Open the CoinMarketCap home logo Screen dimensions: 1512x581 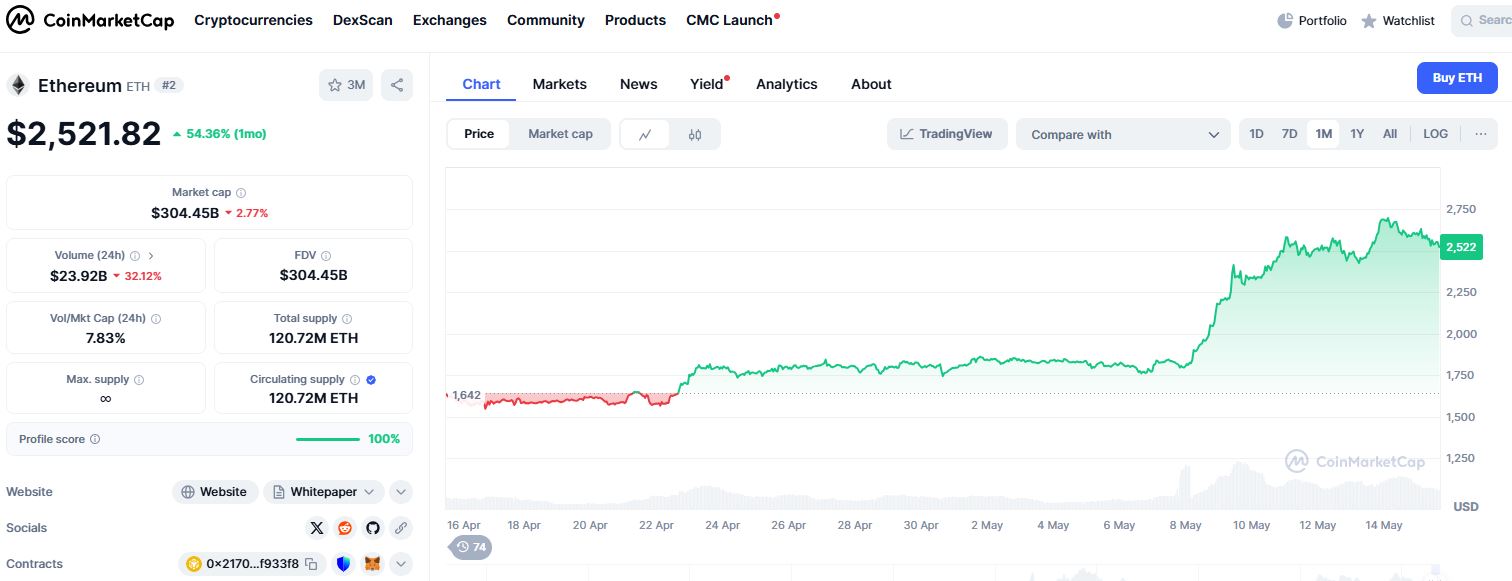click(90, 20)
